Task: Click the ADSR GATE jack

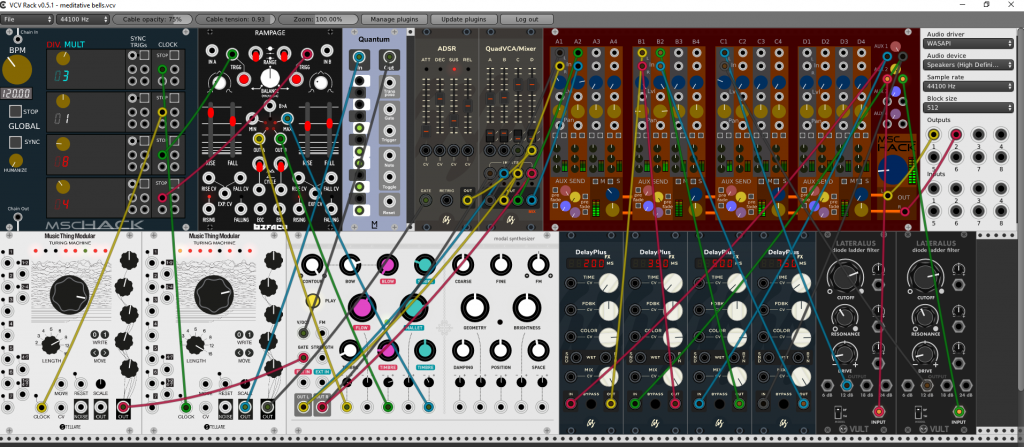Action: 426,199
